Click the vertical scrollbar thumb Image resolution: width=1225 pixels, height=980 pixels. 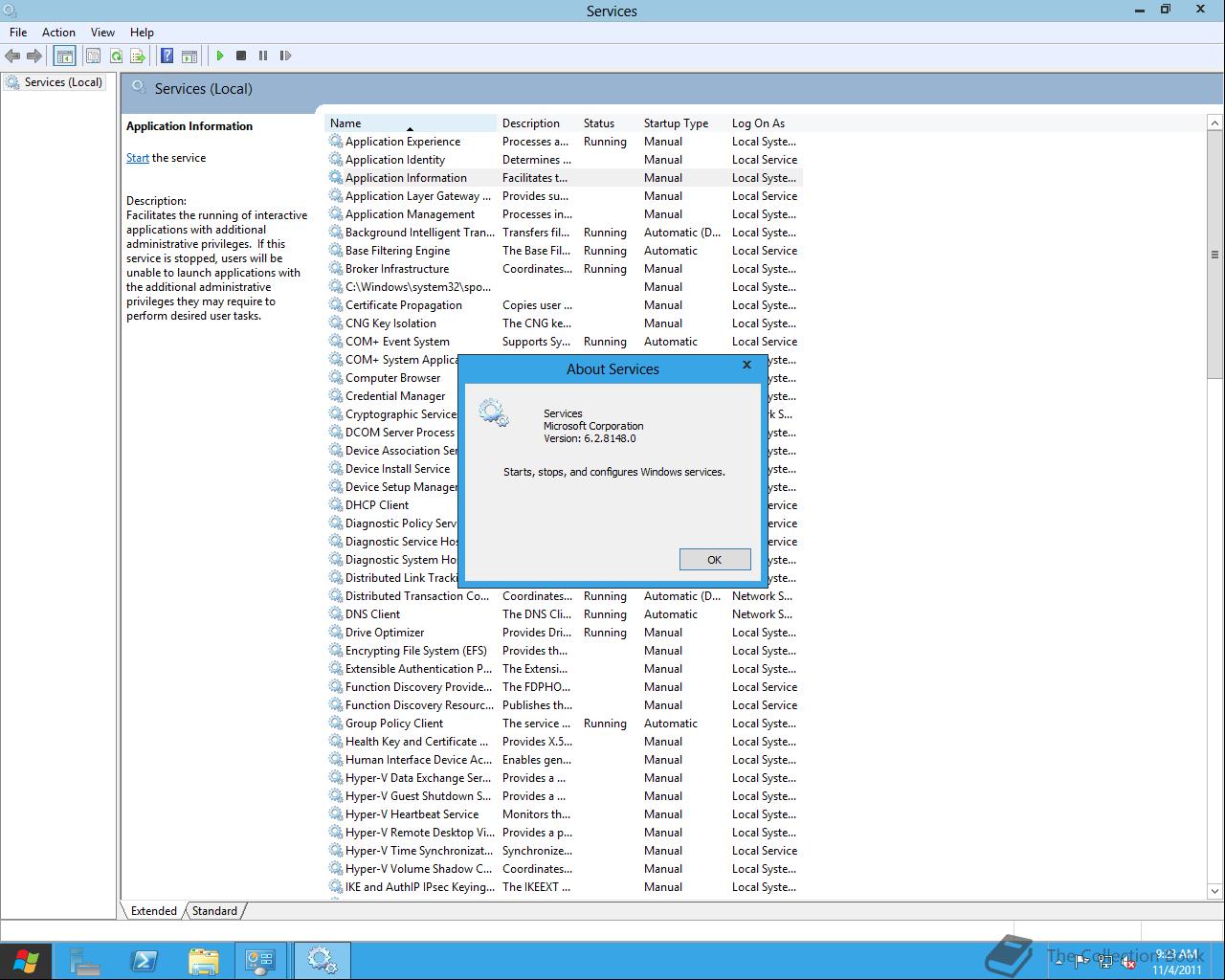tap(1215, 255)
